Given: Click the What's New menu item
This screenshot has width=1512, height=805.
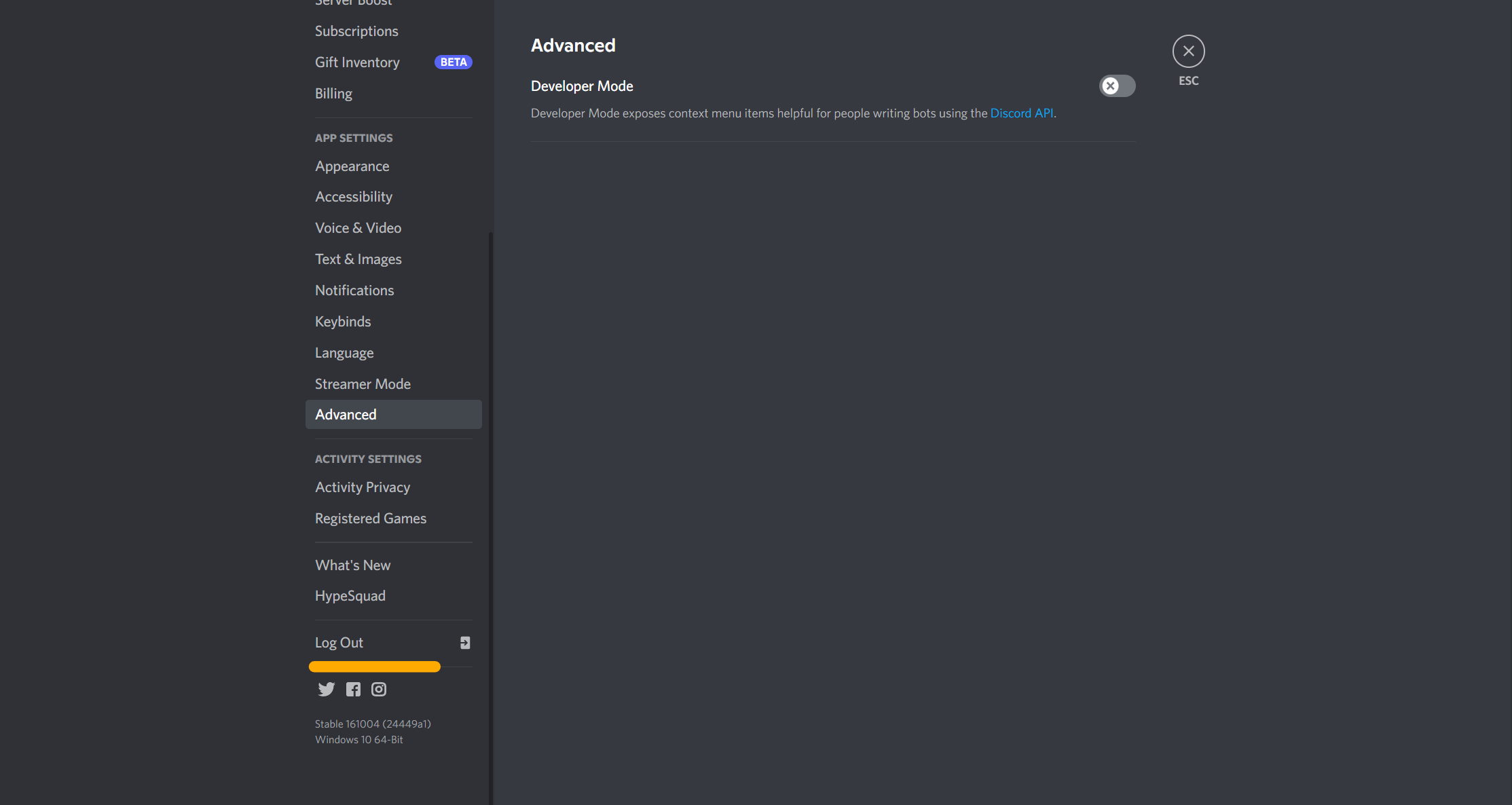Looking at the screenshot, I should (x=352, y=564).
